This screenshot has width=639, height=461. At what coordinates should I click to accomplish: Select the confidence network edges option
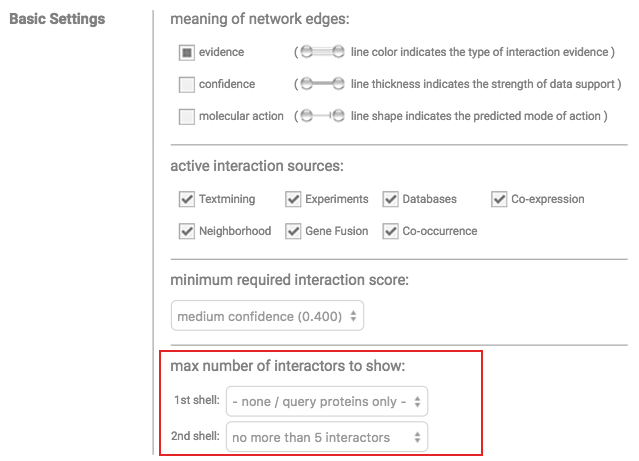[x=187, y=84]
